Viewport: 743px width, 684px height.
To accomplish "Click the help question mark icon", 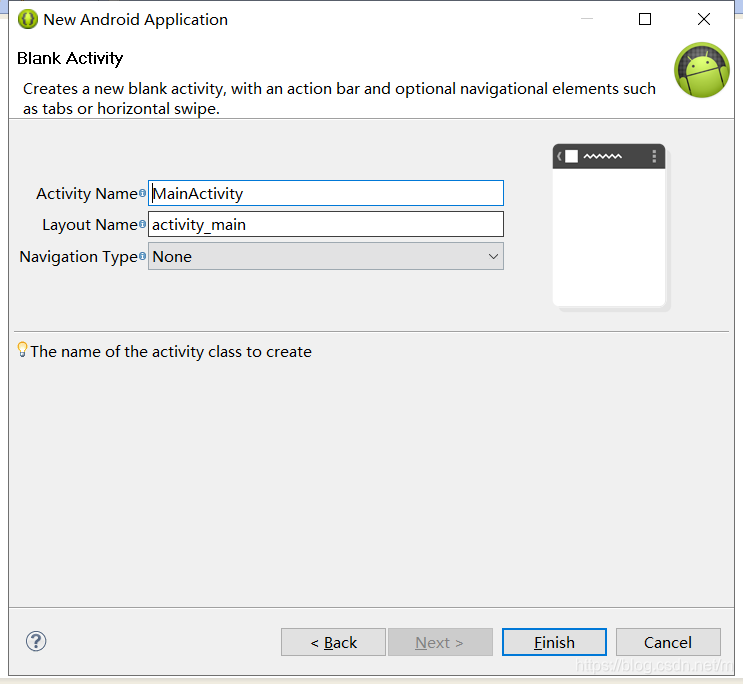I will (36, 641).
